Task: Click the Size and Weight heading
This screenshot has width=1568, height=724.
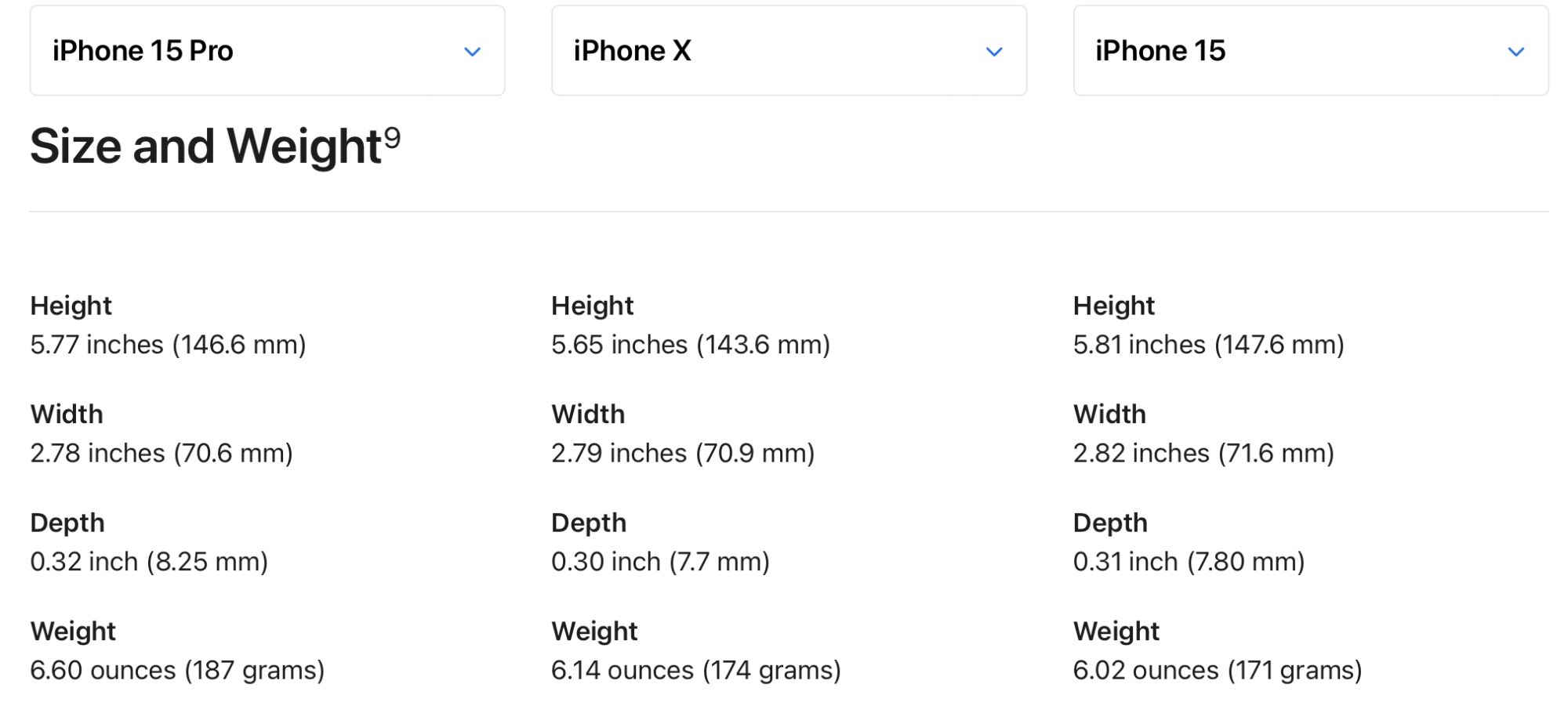Action: tap(206, 147)
